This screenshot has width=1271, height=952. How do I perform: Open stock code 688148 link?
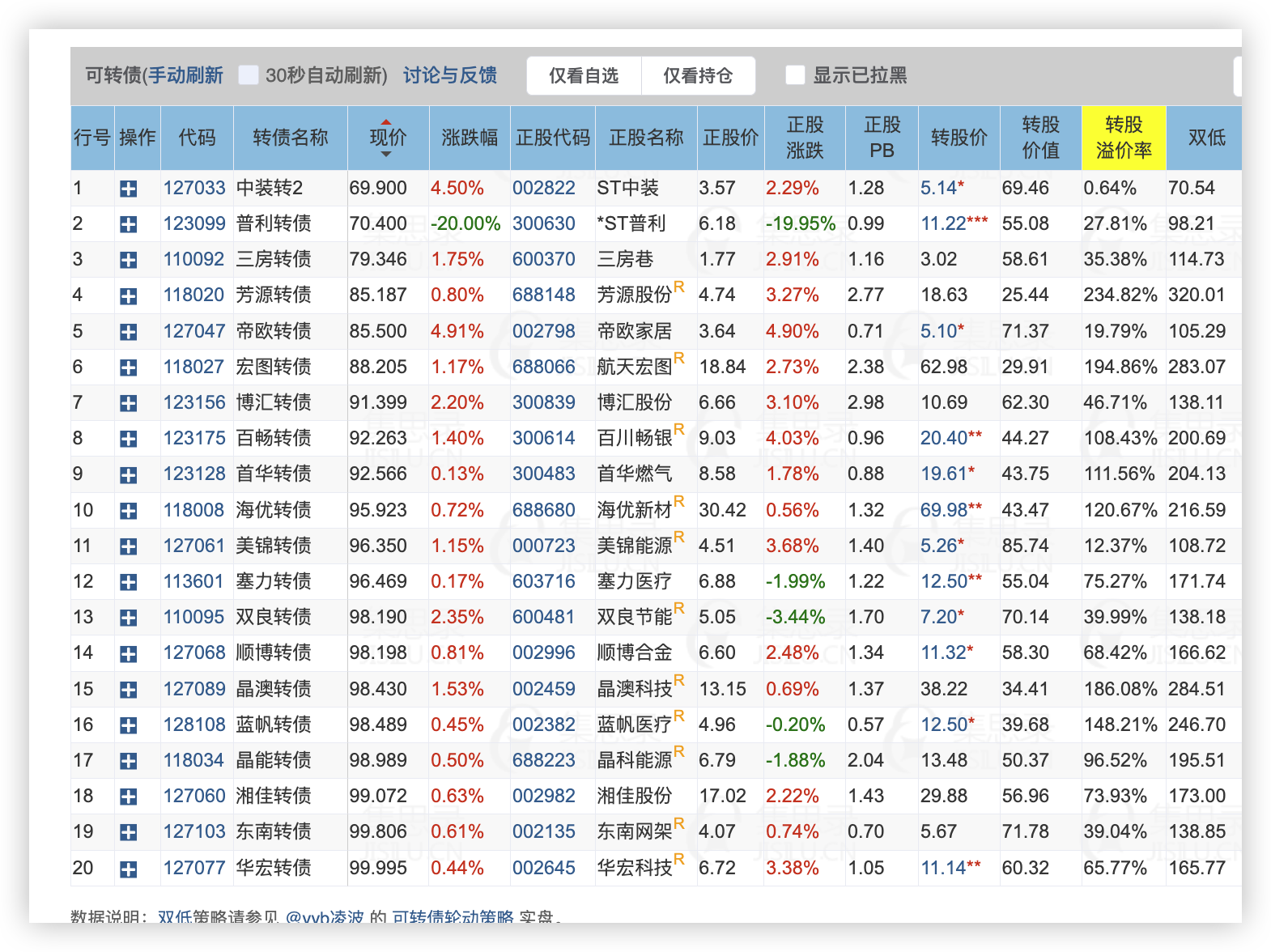pos(544,295)
